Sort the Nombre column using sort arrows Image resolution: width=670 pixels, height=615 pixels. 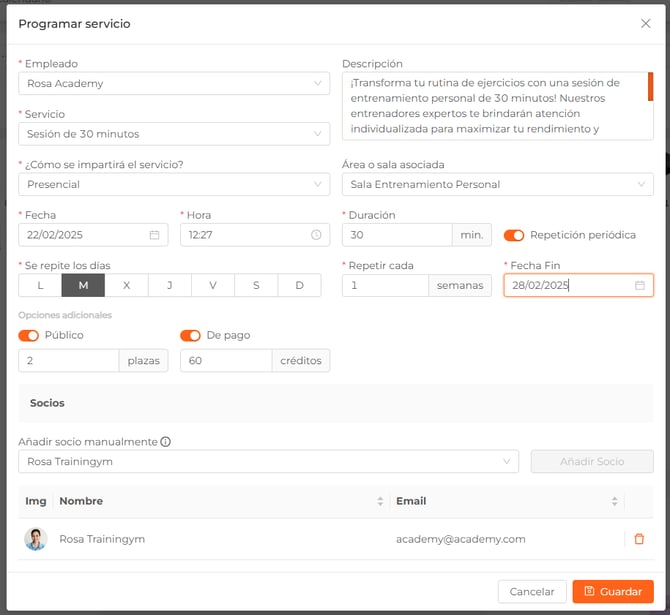click(380, 501)
